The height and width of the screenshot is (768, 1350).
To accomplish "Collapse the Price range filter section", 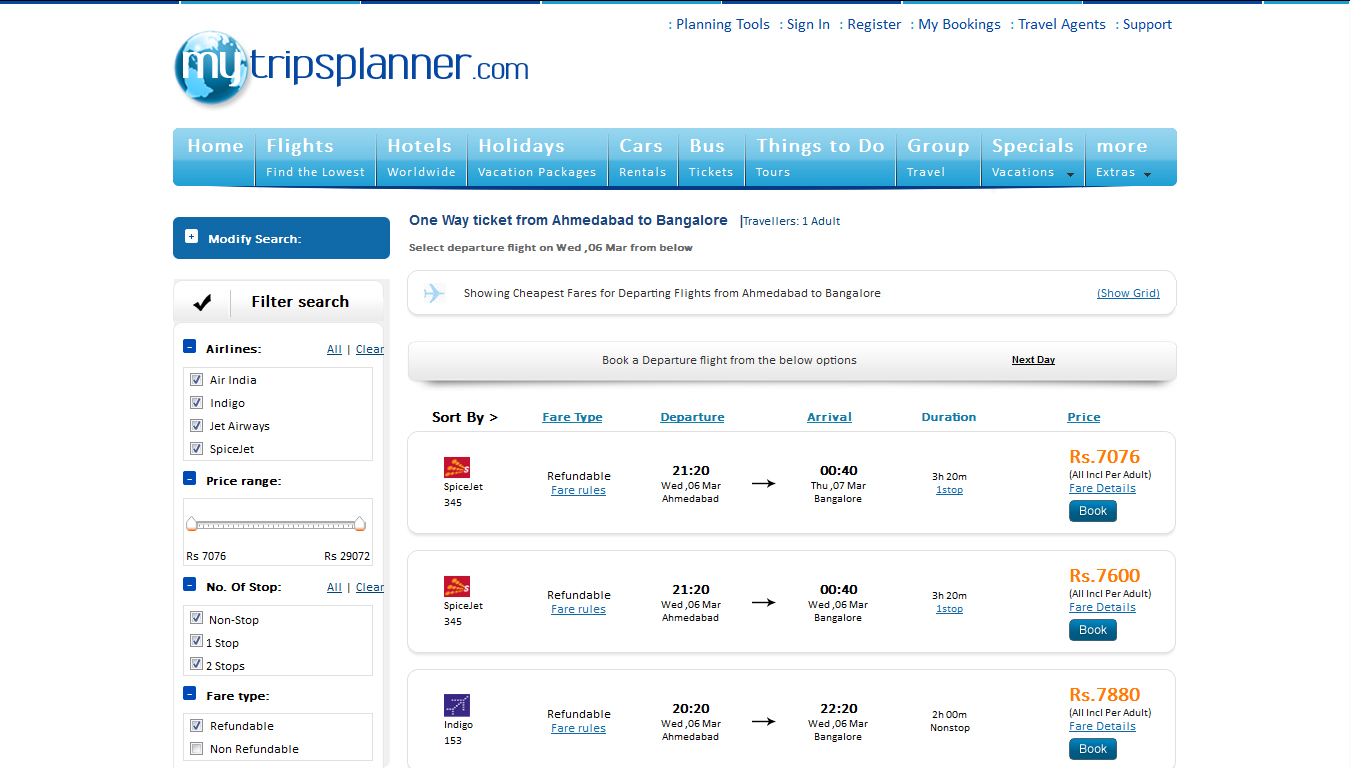I will [189, 479].
